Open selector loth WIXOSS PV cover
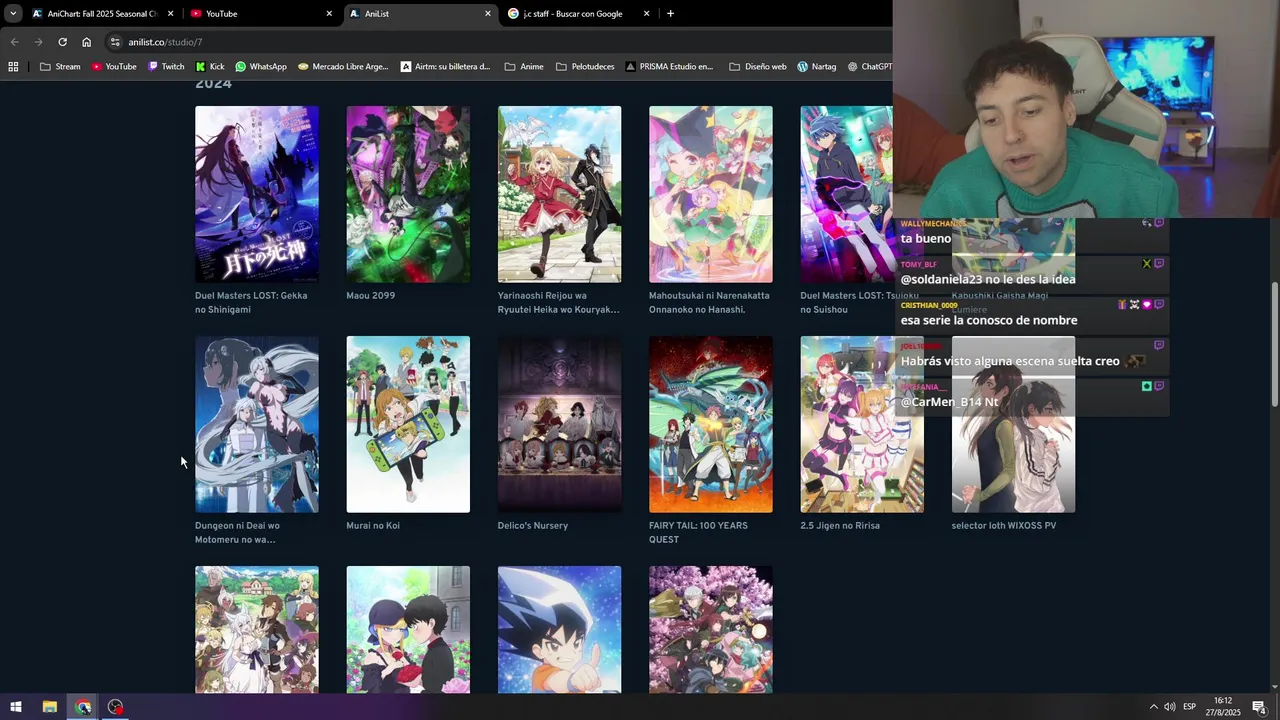Image resolution: width=1280 pixels, height=720 pixels. [1013, 424]
